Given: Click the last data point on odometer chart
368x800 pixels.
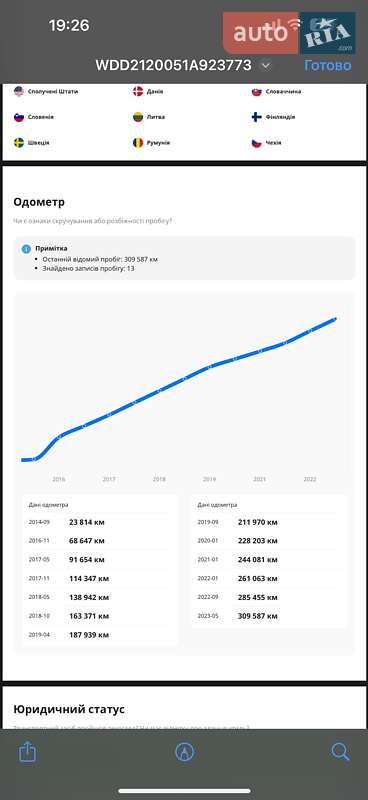Looking at the screenshot, I should pyautogui.click(x=335, y=319).
